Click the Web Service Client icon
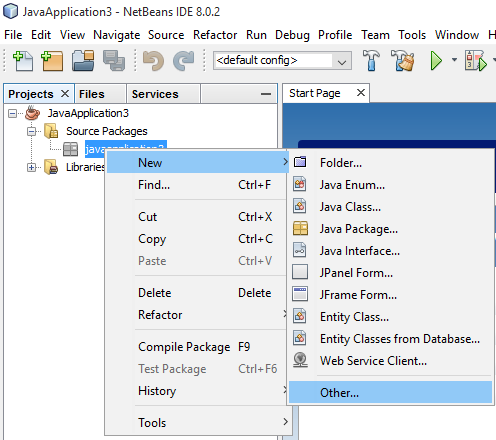The height and width of the screenshot is (440, 496). (x=300, y=360)
